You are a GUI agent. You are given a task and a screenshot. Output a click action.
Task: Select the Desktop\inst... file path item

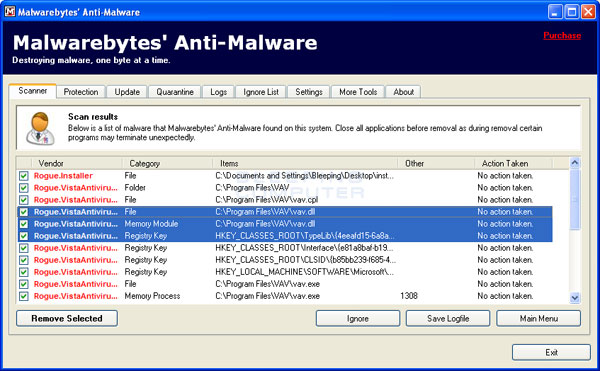tap(305, 176)
